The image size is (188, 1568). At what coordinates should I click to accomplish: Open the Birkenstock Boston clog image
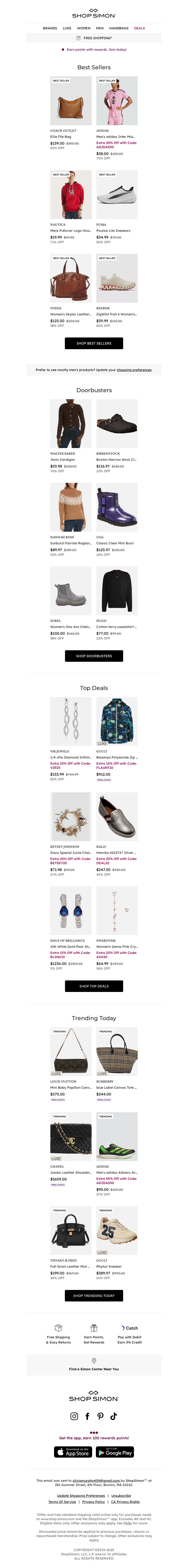(117, 424)
